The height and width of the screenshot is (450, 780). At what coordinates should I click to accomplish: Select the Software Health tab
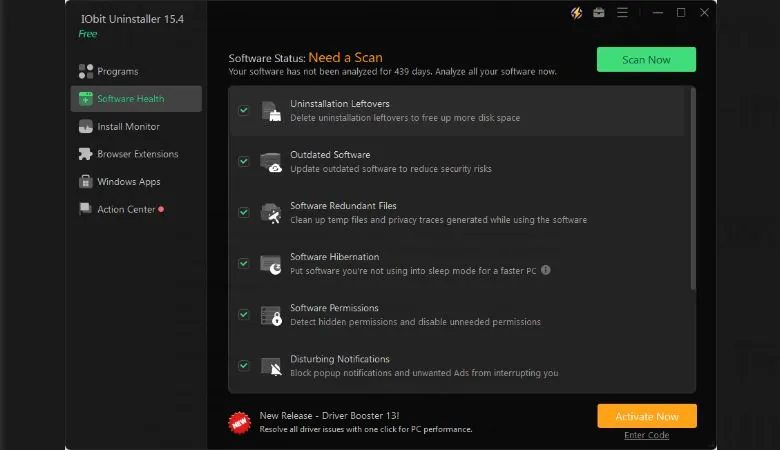pos(136,98)
